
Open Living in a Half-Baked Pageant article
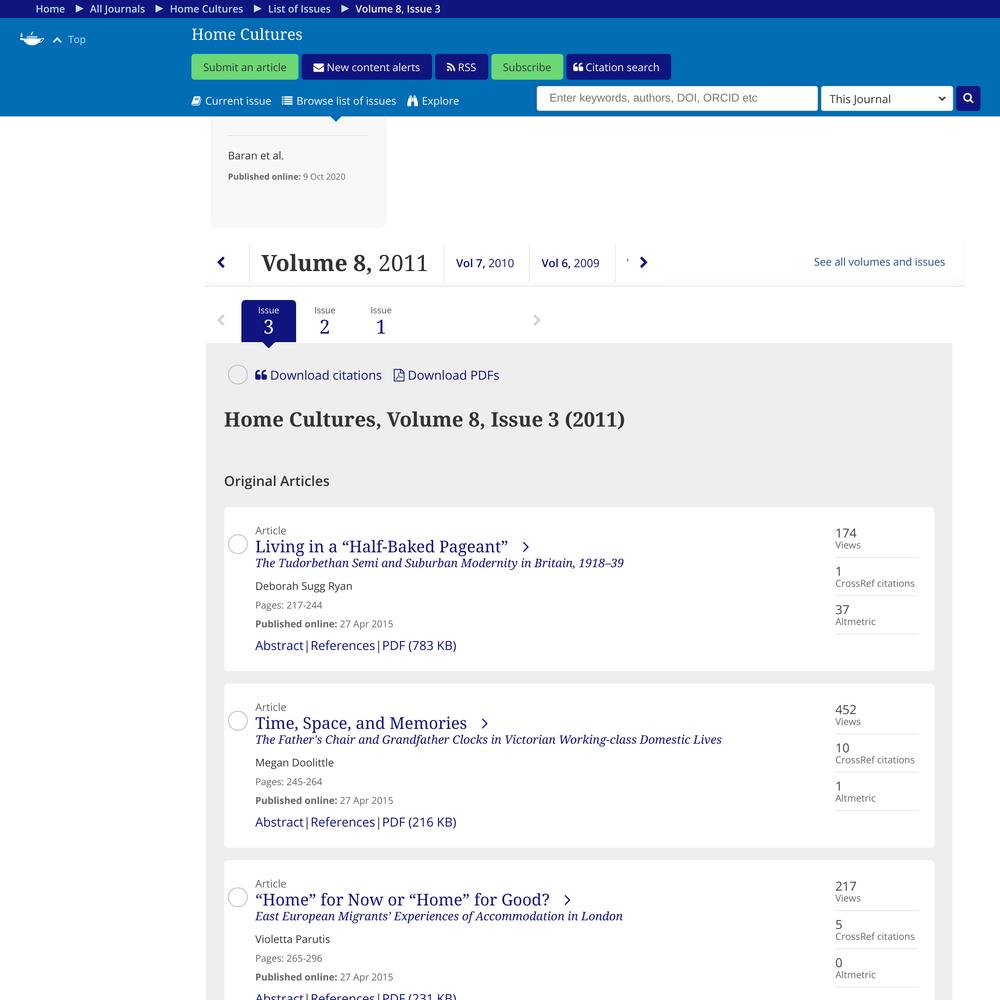pos(381,547)
